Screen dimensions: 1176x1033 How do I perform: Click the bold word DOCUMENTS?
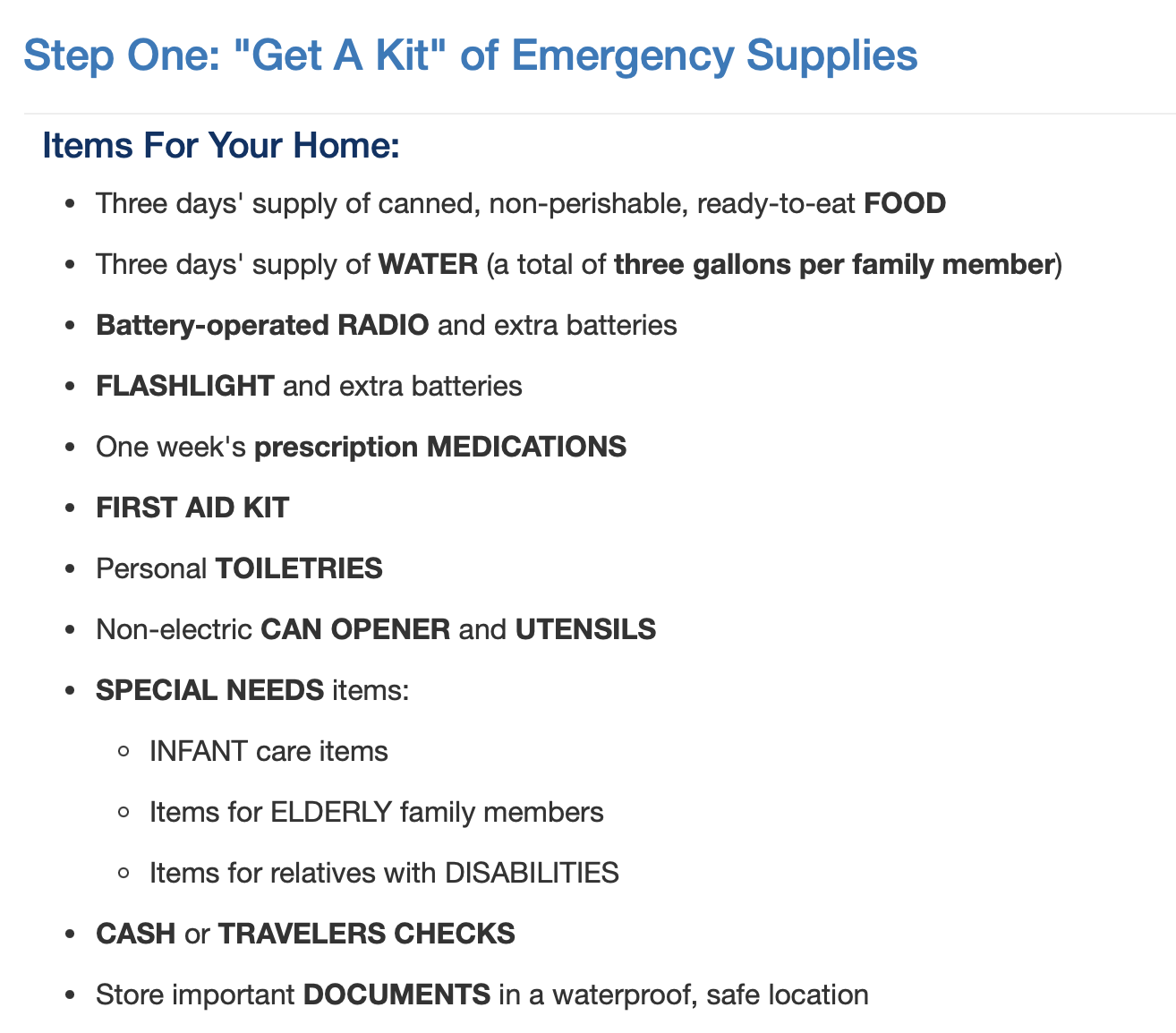pos(396,995)
